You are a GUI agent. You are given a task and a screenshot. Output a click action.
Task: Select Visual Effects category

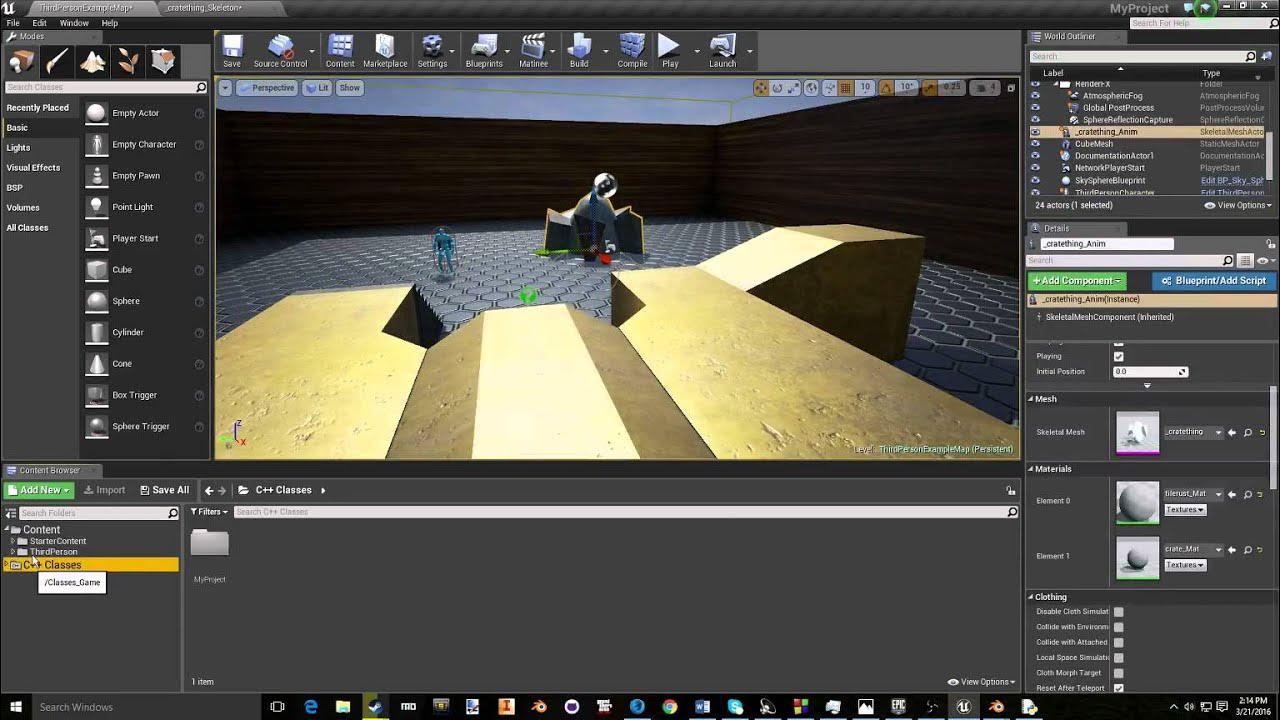pos(33,168)
